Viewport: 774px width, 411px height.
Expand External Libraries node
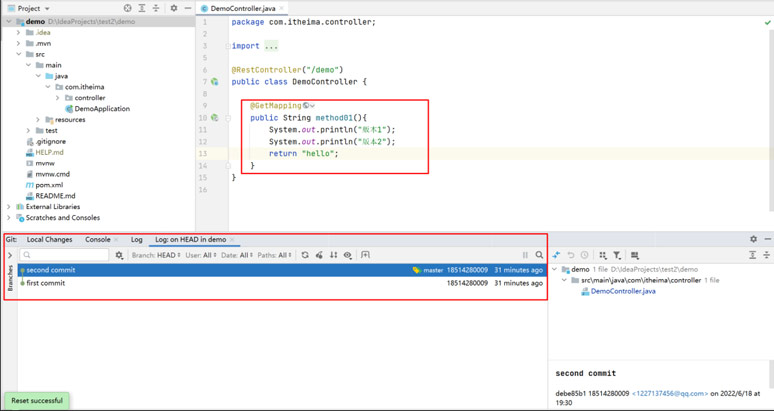(8, 207)
